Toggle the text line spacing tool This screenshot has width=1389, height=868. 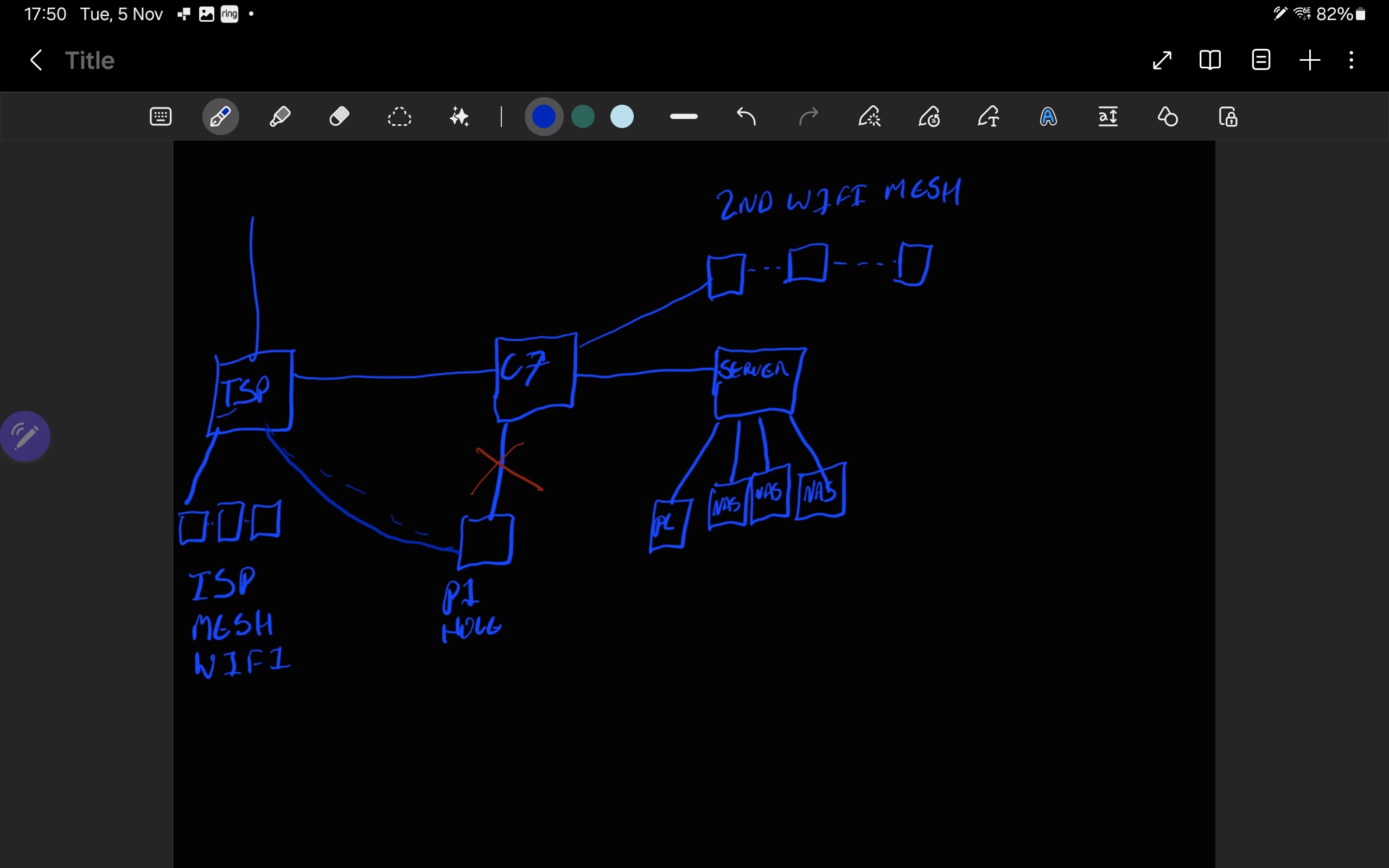[1108, 117]
